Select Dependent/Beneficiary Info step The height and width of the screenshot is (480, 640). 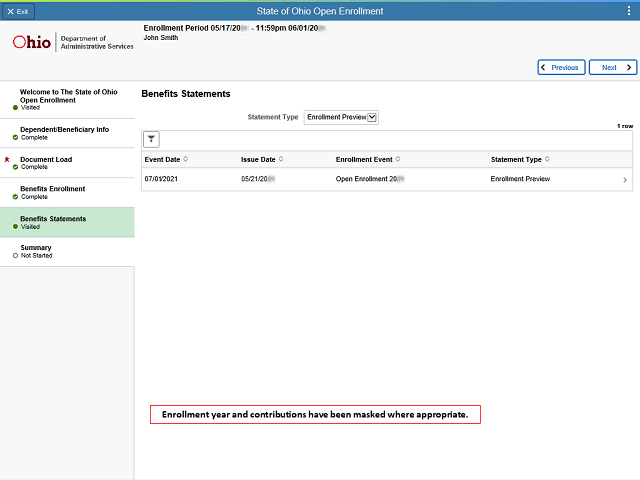66,133
